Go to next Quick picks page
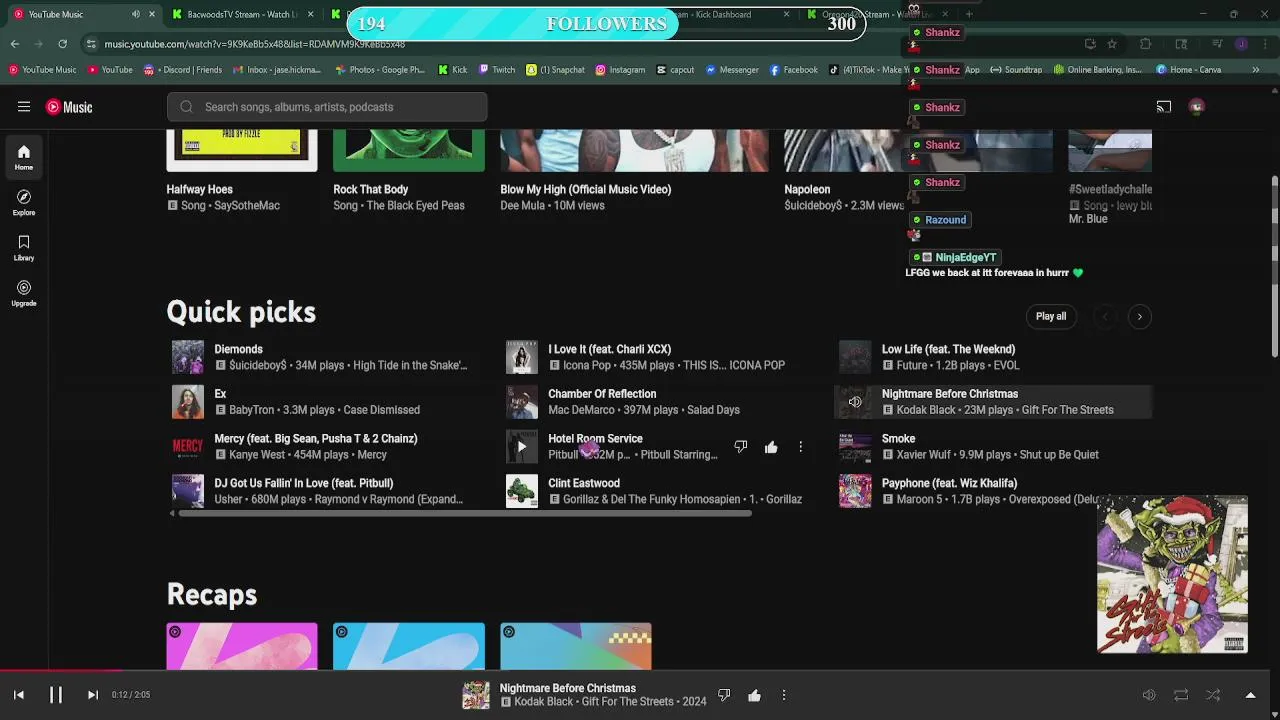 (1139, 316)
